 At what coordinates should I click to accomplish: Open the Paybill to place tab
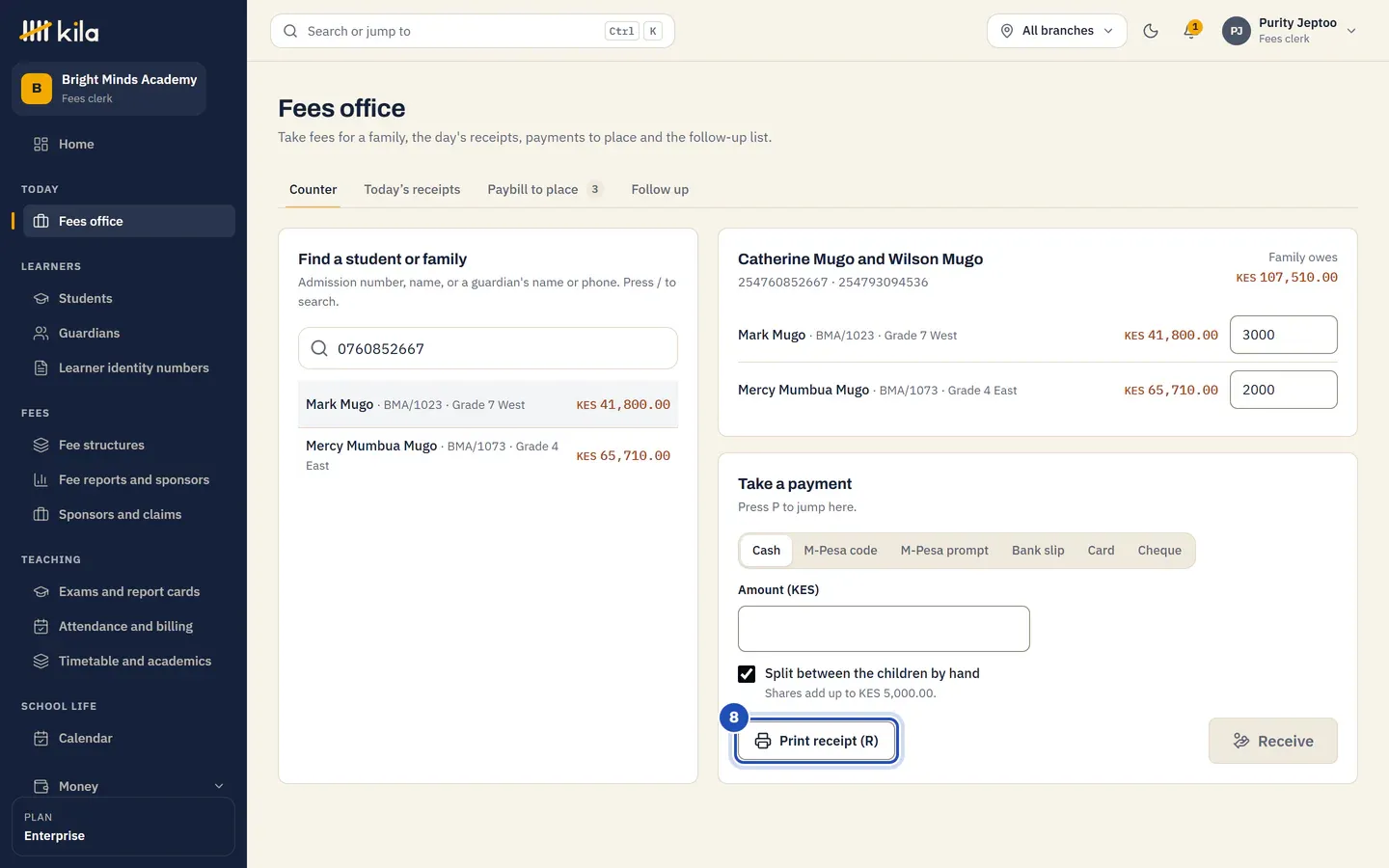click(545, 190)
